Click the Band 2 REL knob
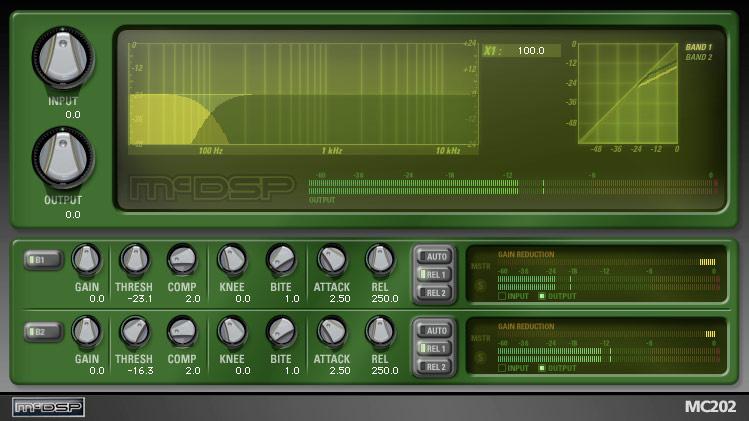Screen dimensions: 749x421 [380, 332]
